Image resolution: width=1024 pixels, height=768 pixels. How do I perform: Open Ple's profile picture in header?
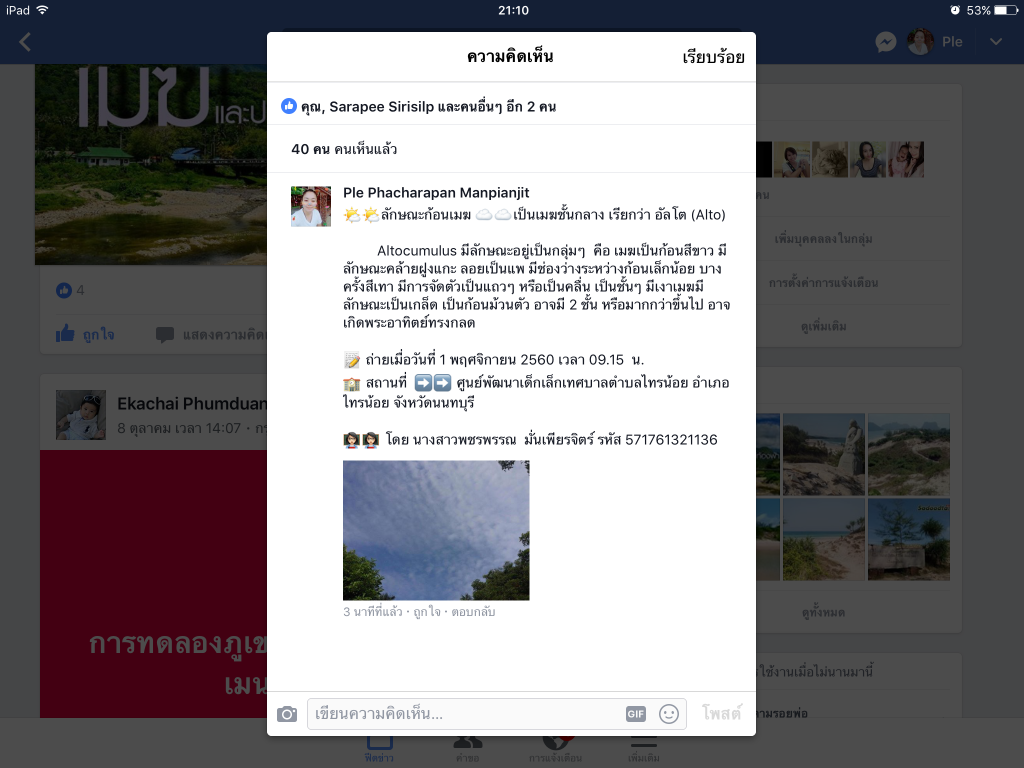[920, 42]
